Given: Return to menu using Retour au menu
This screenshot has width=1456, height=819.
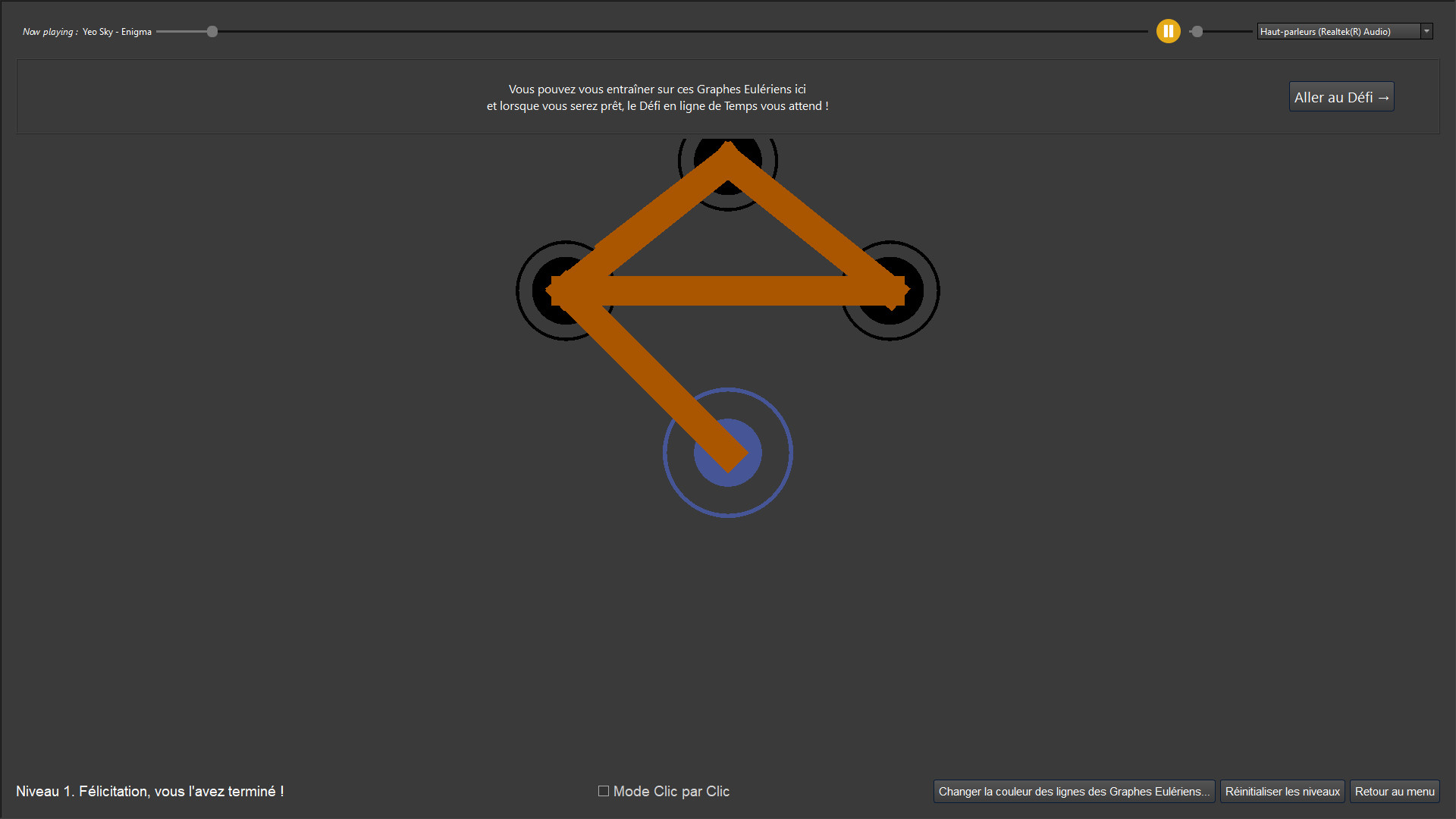Looking at the screenshot, I should pos(1394,791).
